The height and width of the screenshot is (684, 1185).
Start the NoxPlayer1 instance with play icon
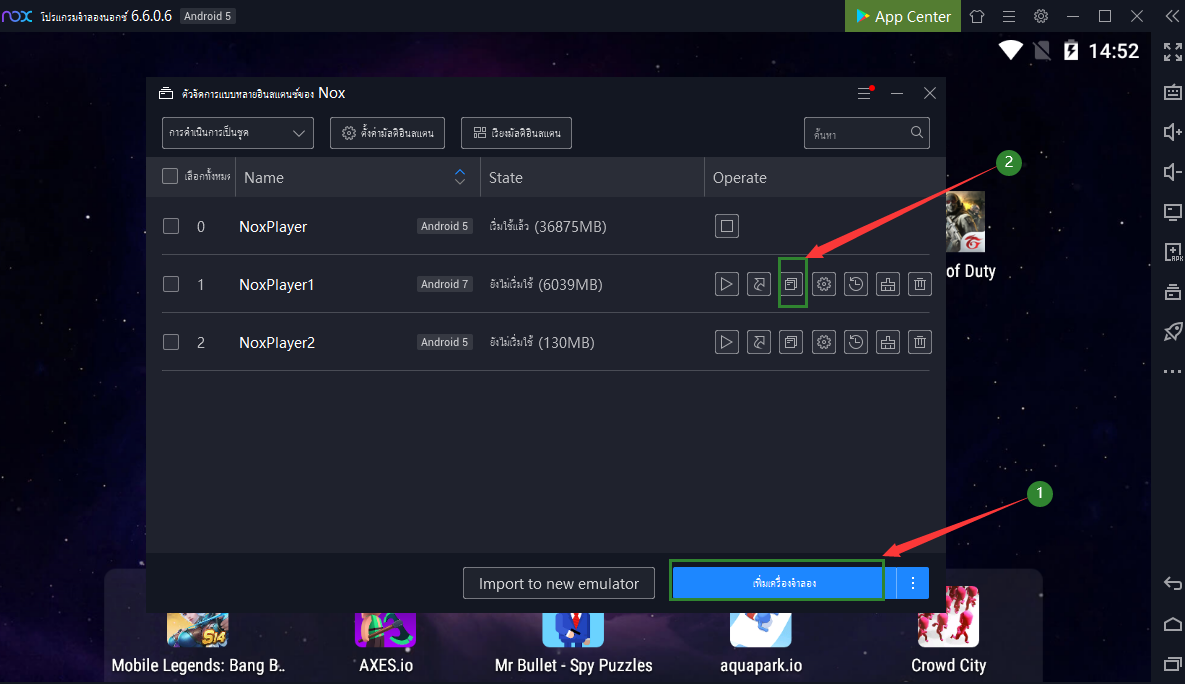[727, 285]
